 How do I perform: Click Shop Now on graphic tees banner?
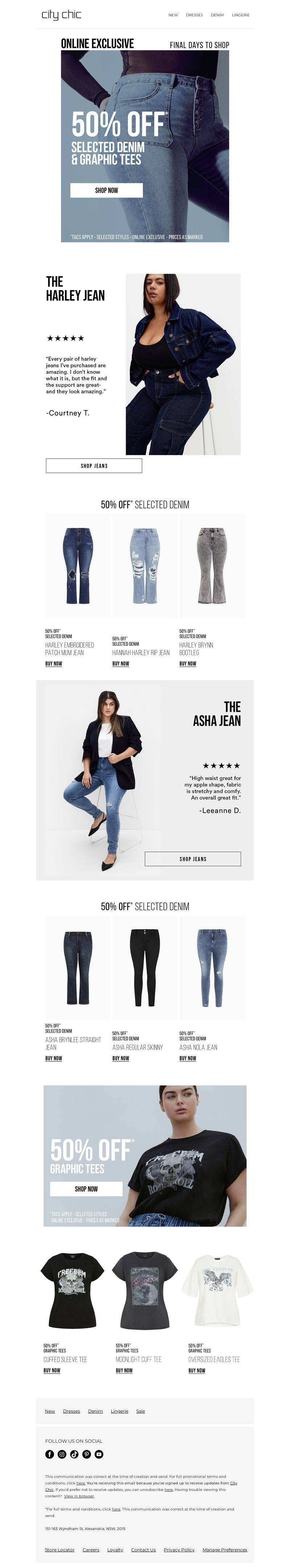(86, 1188)
